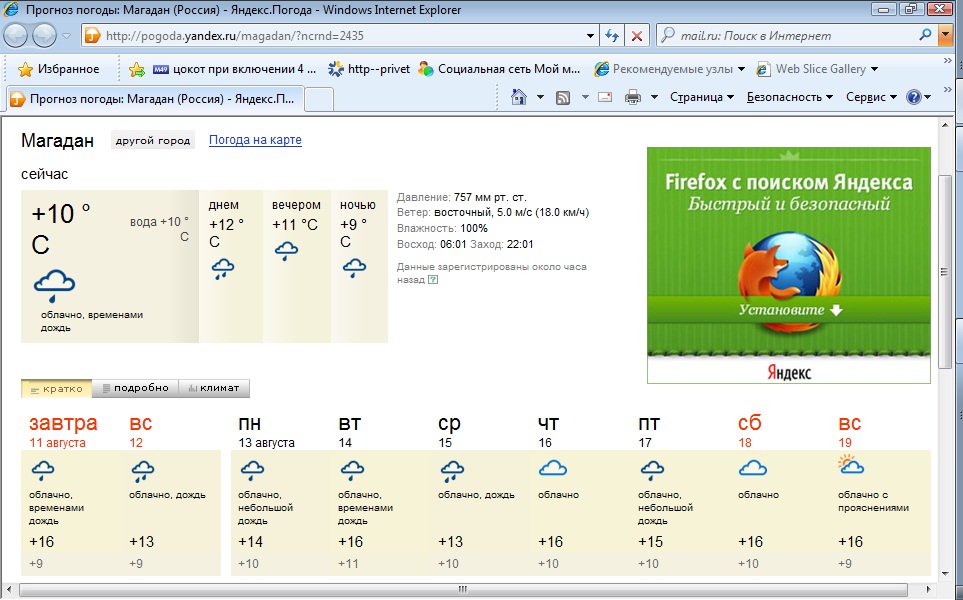Click the small help question mark near weather data
Screen dimensions: 963x600
[433, 280]
